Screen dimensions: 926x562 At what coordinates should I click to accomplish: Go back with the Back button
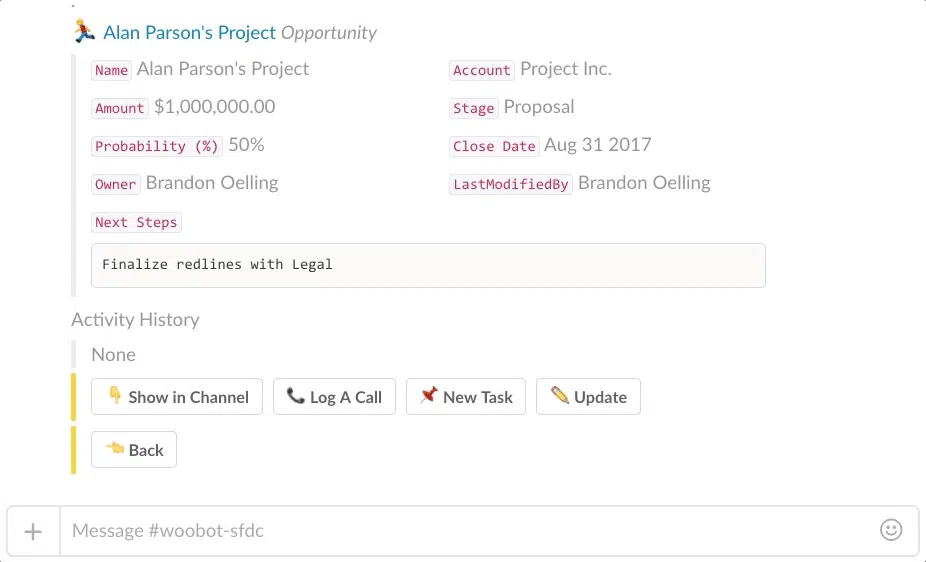point(133,449)
